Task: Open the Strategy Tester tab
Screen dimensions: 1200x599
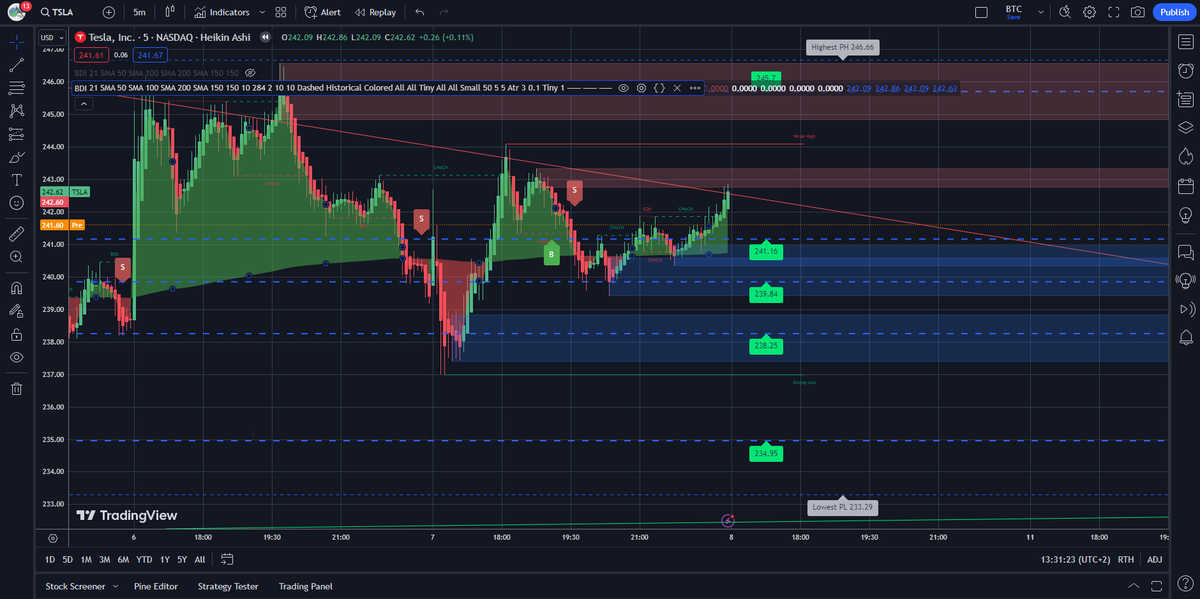Action: tap(227, 586)
